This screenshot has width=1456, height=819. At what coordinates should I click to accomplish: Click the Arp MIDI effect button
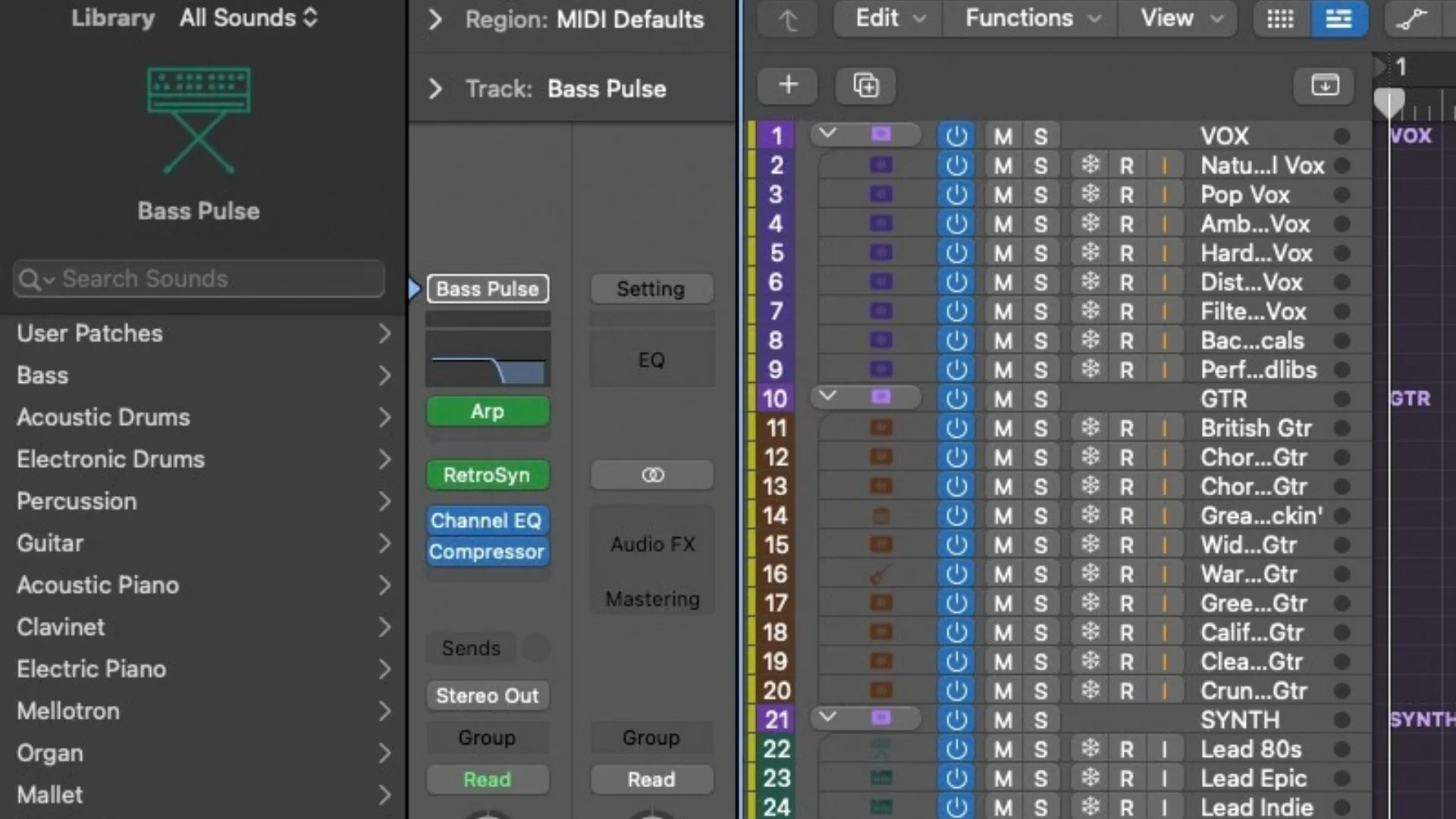(x=488, y=412)
